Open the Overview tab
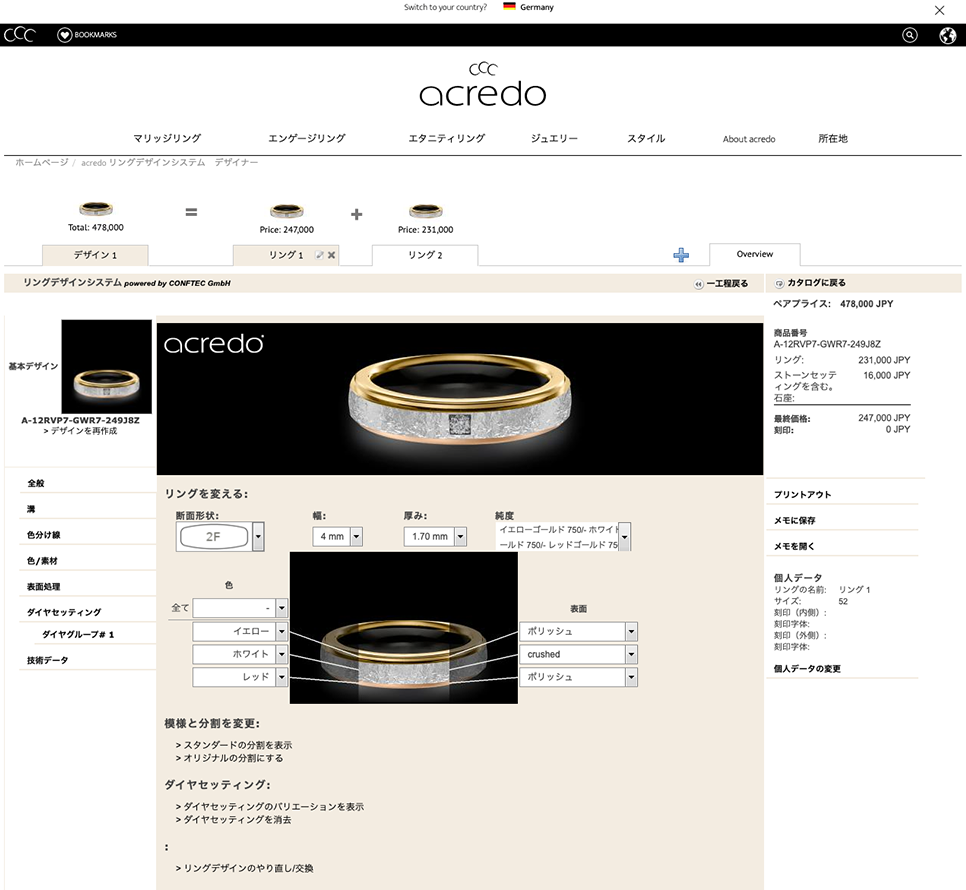The height and width of the screenshot is (890, 966). pos(754,254)
